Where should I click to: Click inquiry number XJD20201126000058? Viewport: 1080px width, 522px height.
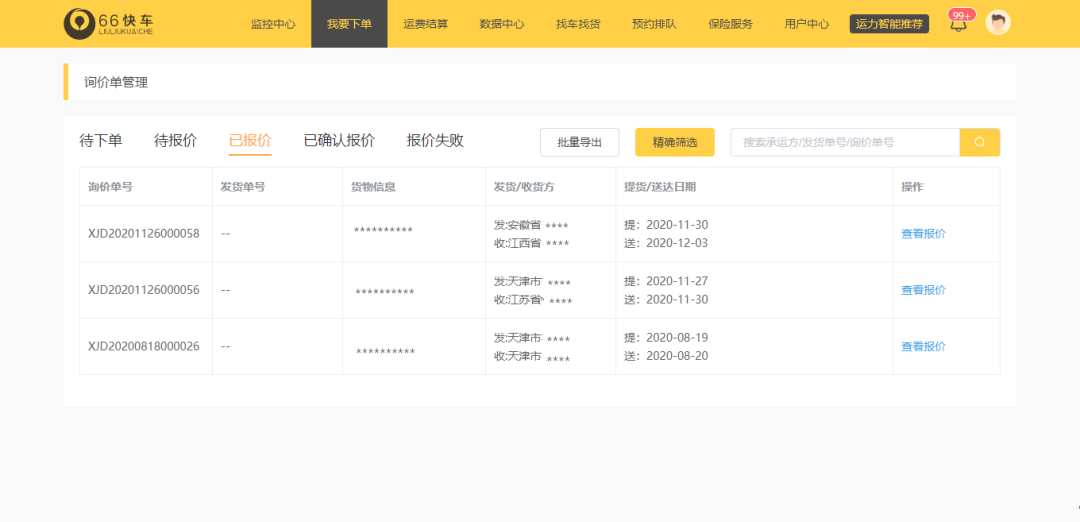pos(144,233)
